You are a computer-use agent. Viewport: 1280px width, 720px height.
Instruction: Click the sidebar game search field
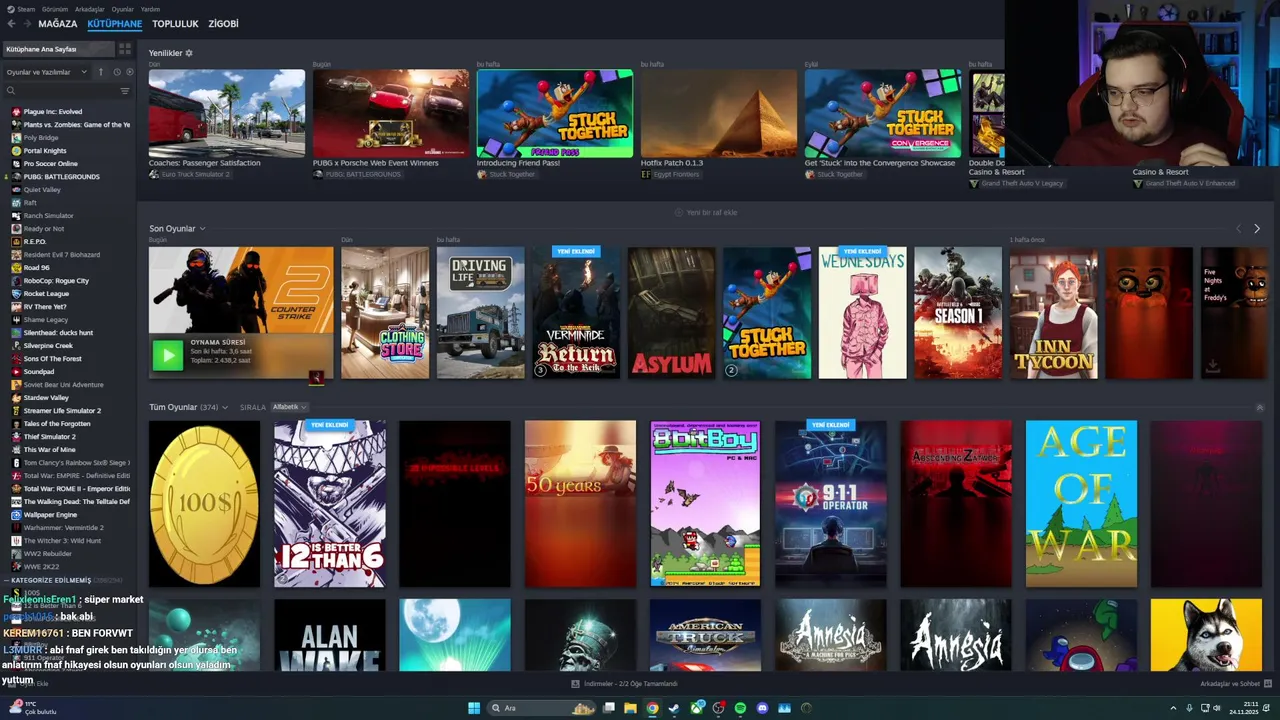point(66,91)
